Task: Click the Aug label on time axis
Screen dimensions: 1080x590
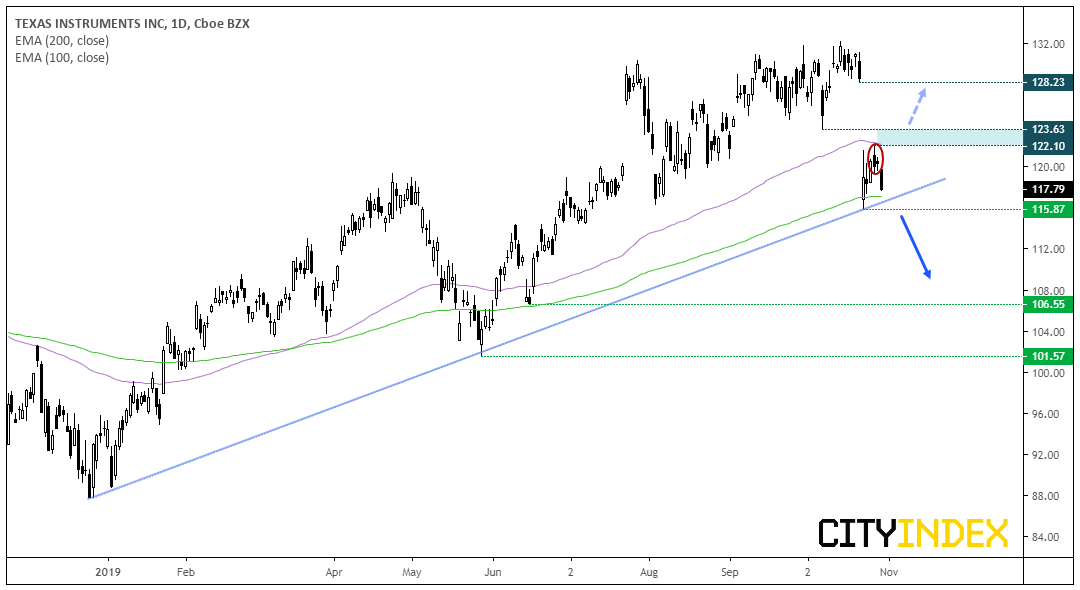Action: tap(649, 572)
